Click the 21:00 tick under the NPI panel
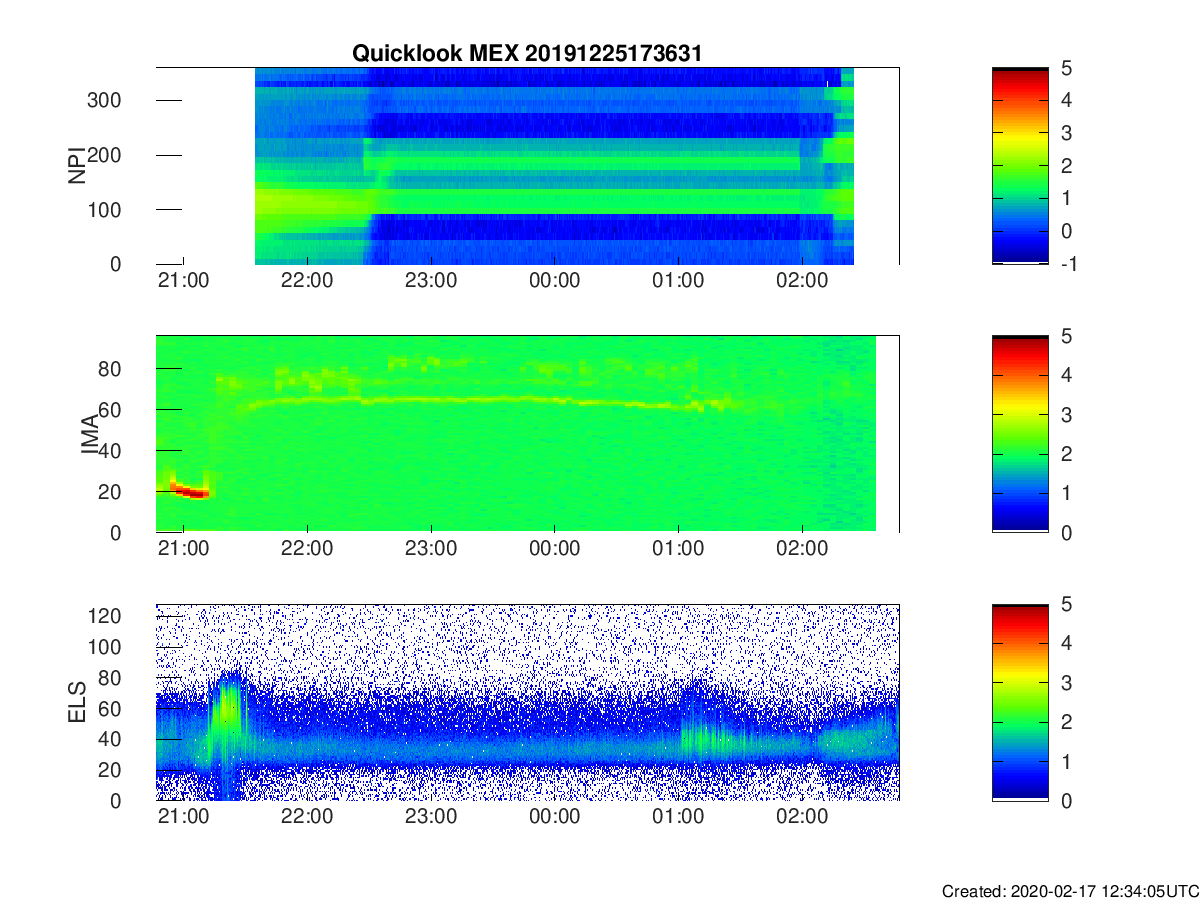The height and width of the screenshot is (900, 1200). (x=183, y=280)
